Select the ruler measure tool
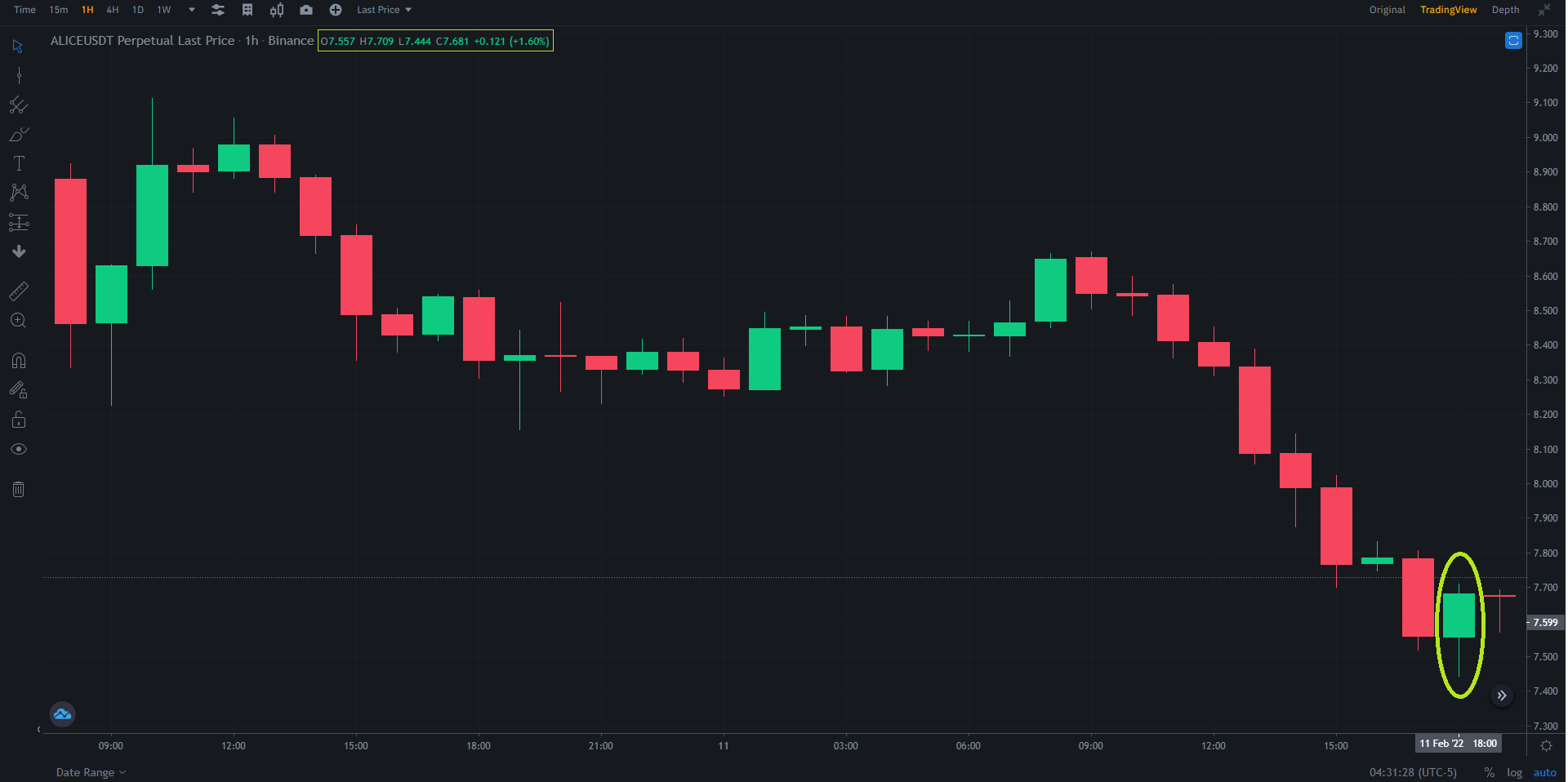The width and height of the screenshot is (1568, 782). 18,291
